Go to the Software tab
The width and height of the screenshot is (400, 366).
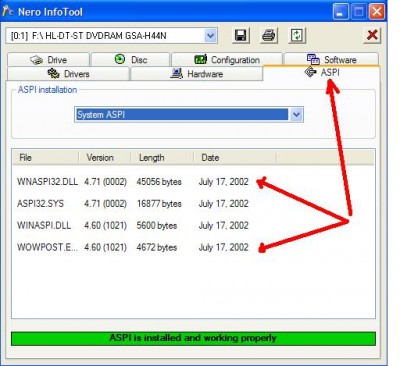coord(331,59)
